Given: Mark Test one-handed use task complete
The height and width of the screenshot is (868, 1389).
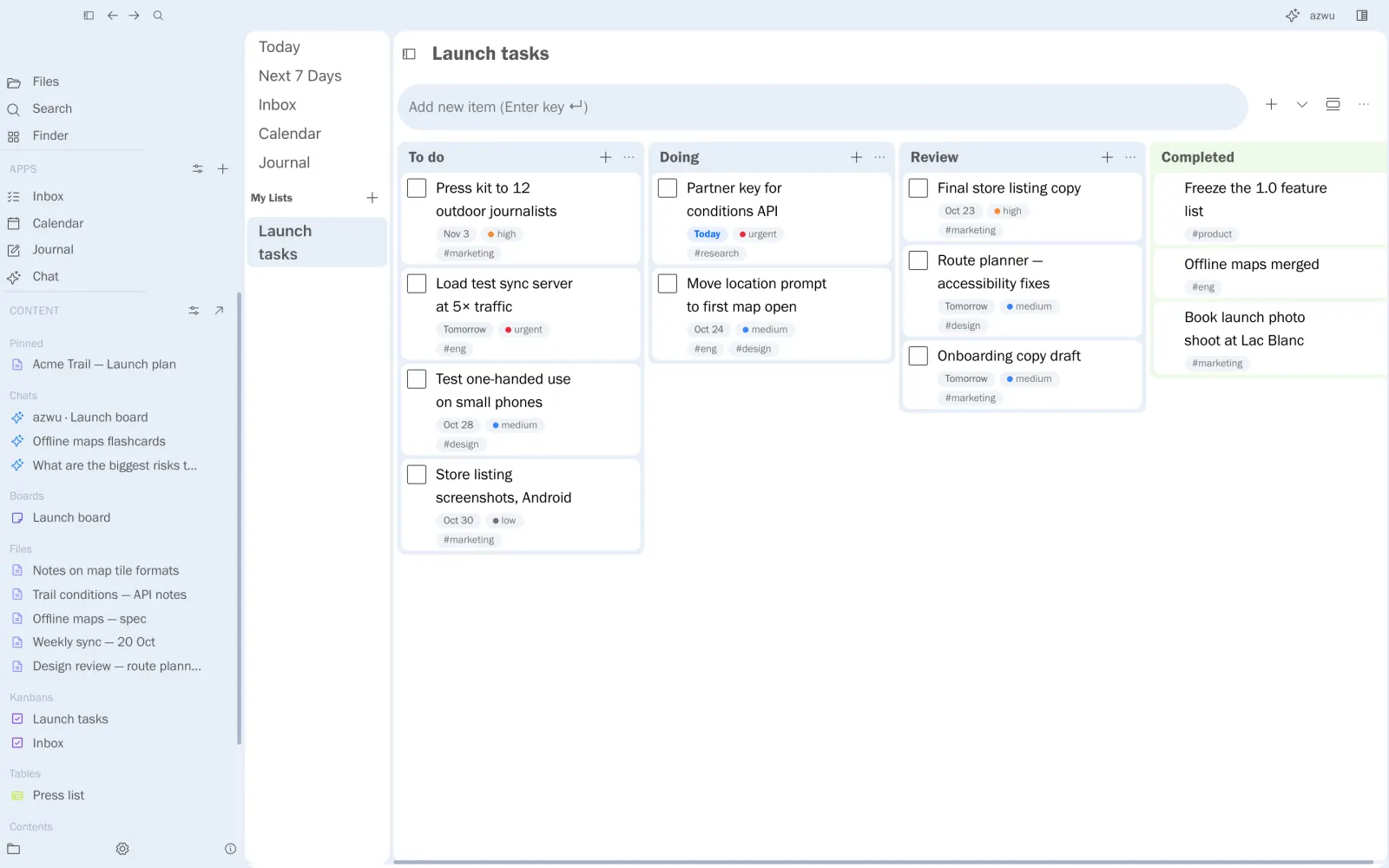Looking at the screenshot, I should (x=417, y=379).
